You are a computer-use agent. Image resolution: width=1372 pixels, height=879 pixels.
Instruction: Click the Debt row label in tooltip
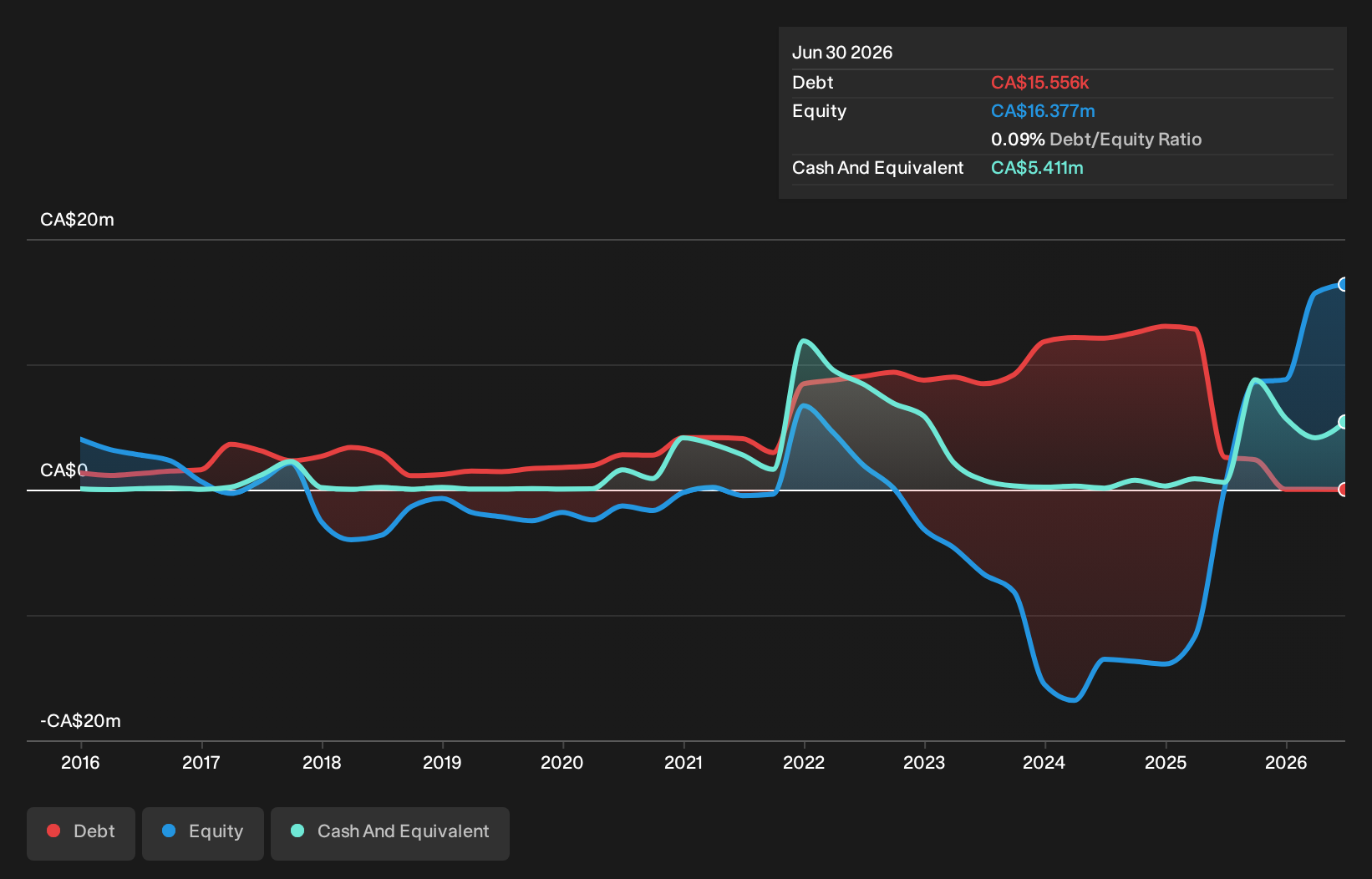tap(813, 83)
